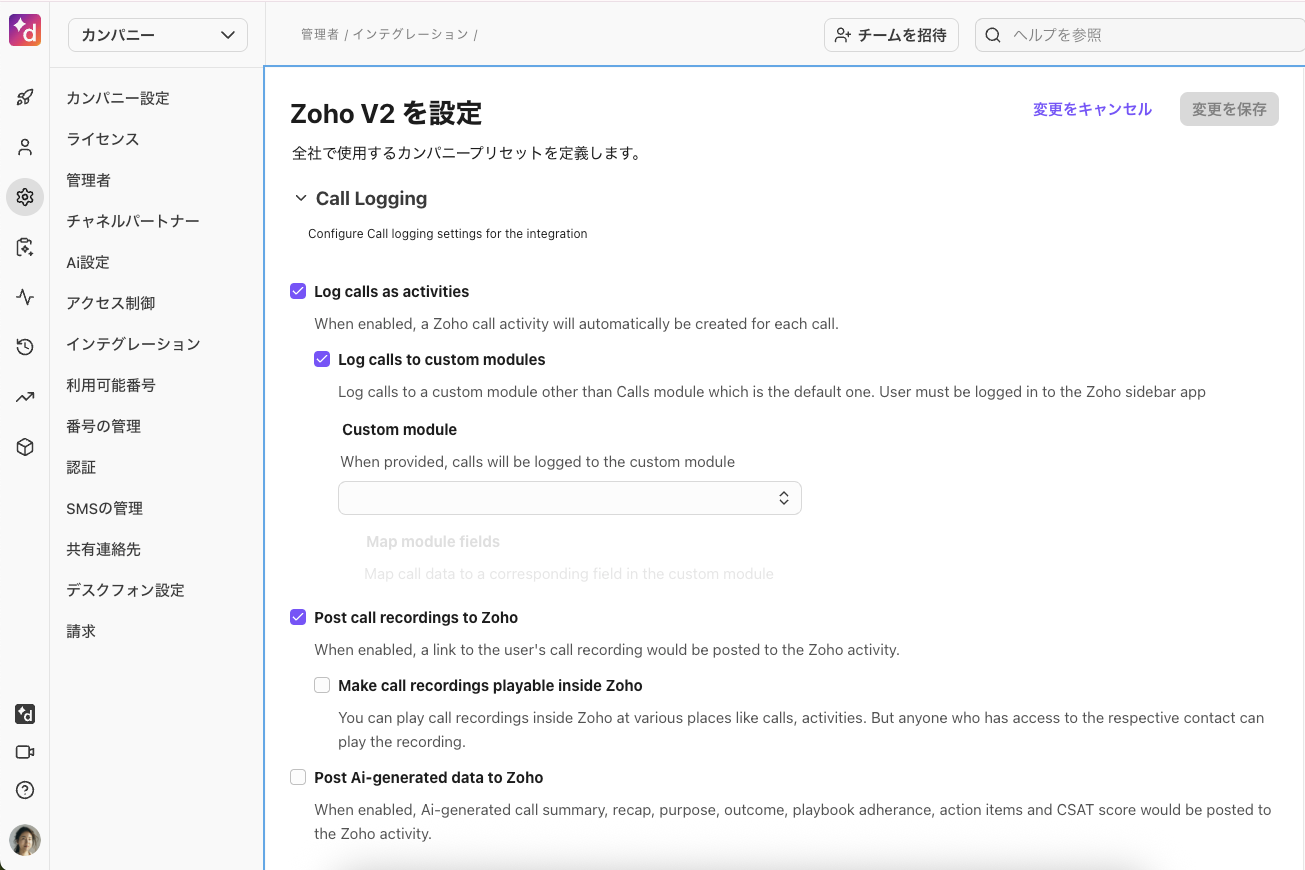Open the cube box icon in sidebar

pos(25,447)
